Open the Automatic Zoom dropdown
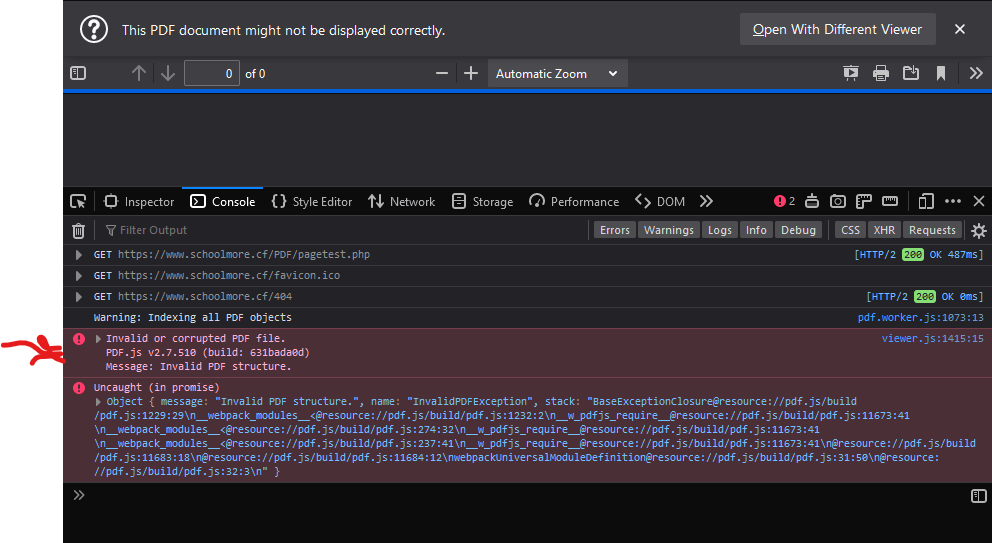Screen dimensions: 992x543 tap(556, 73)
